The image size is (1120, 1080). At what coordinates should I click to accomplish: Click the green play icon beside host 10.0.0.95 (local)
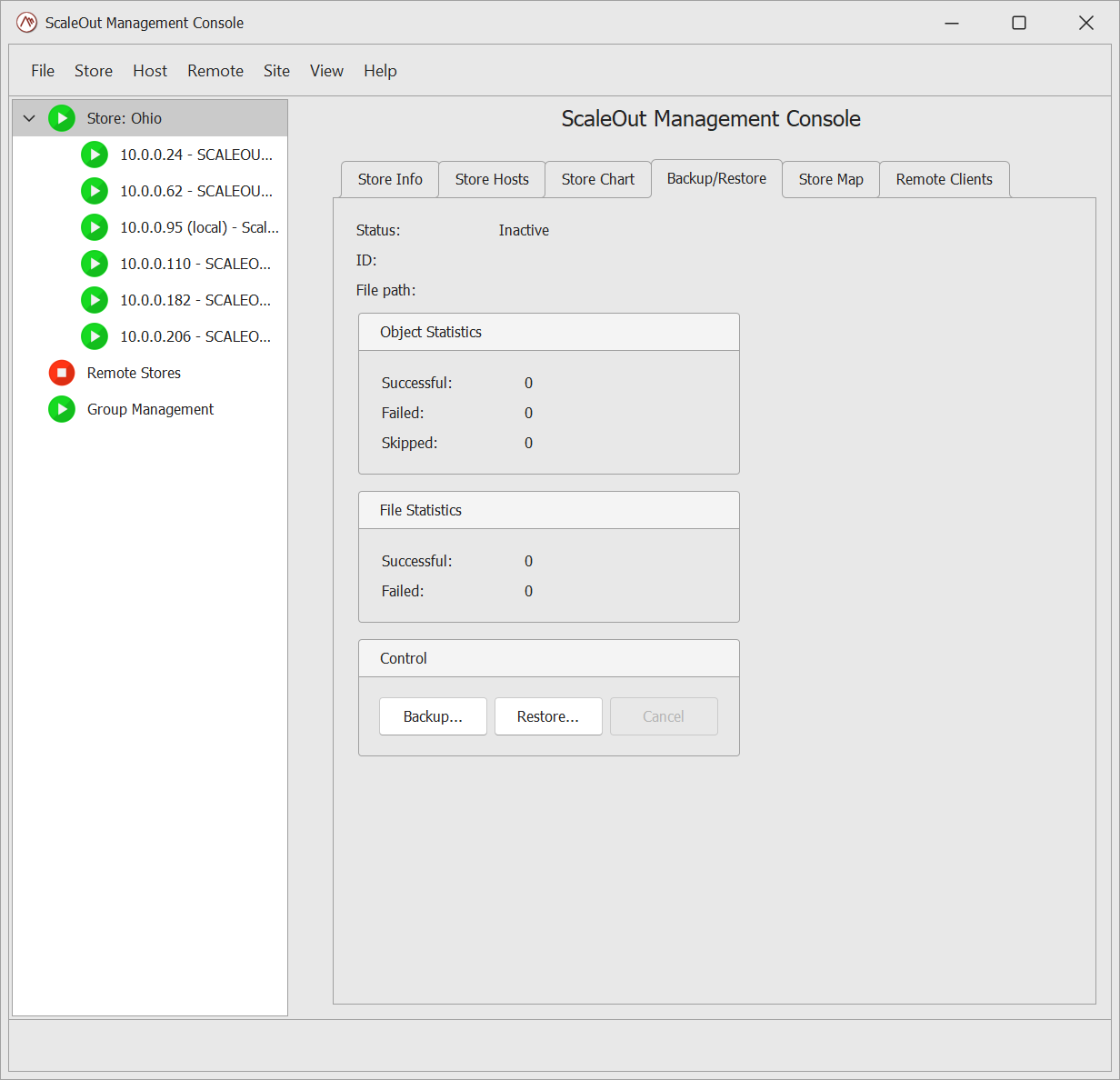[95, 227]
